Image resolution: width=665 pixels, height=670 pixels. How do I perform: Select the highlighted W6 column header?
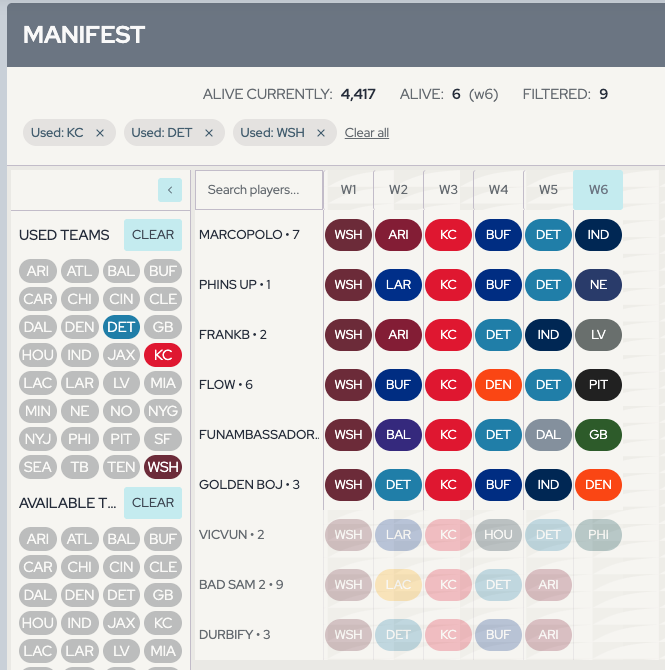(598, 190)
